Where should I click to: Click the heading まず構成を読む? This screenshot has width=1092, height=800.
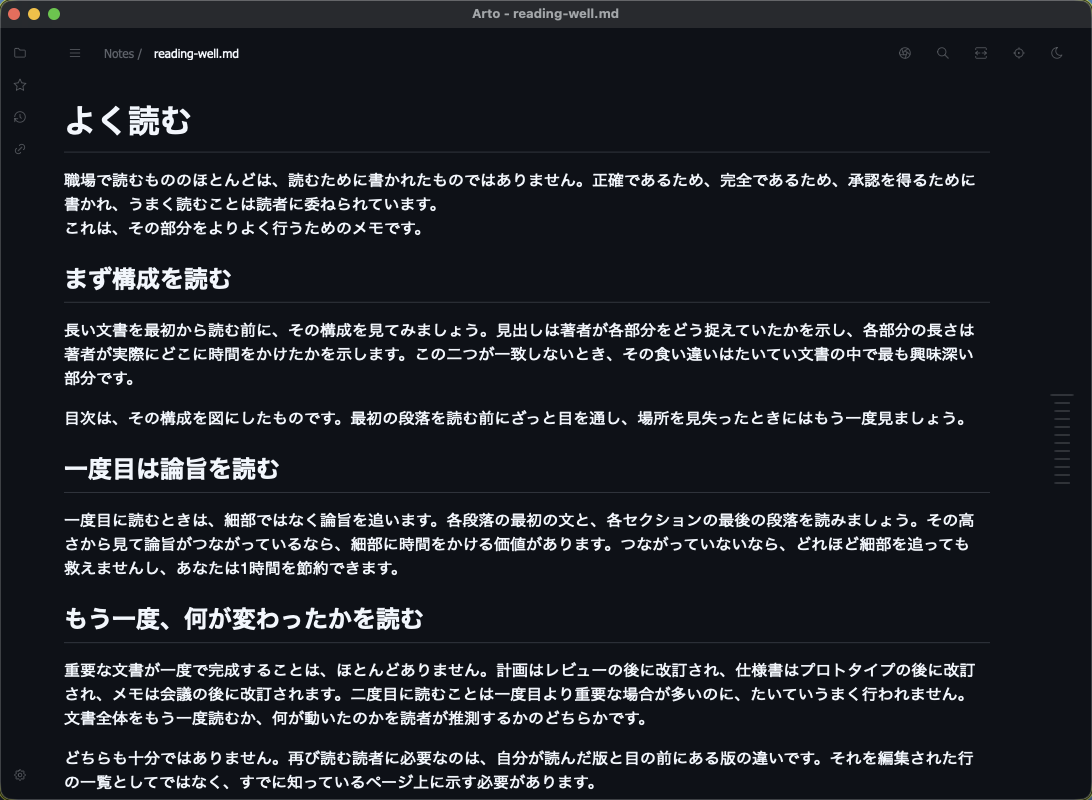click(148, 279)
